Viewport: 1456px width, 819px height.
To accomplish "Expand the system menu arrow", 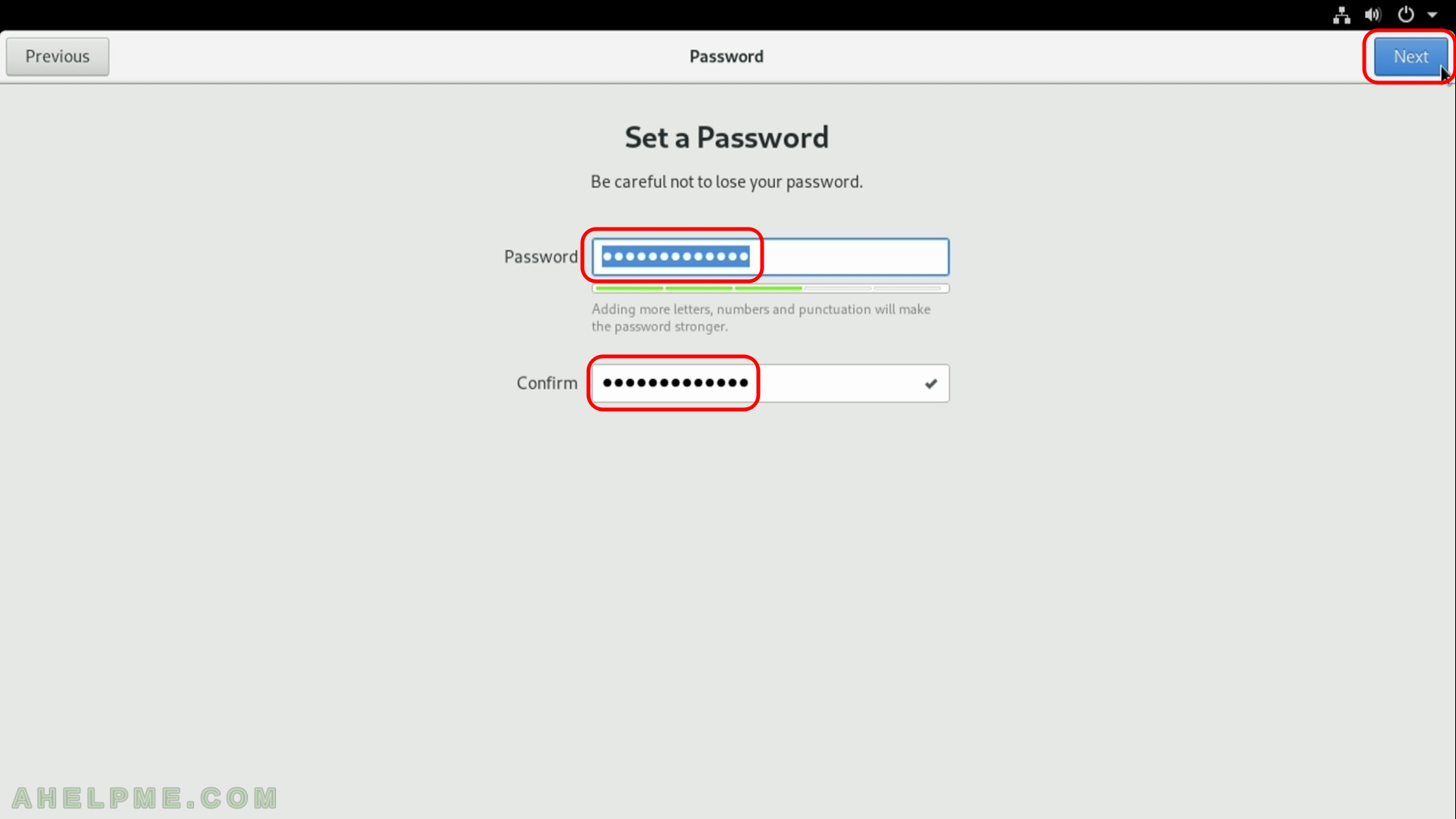I will [1432, 15].
